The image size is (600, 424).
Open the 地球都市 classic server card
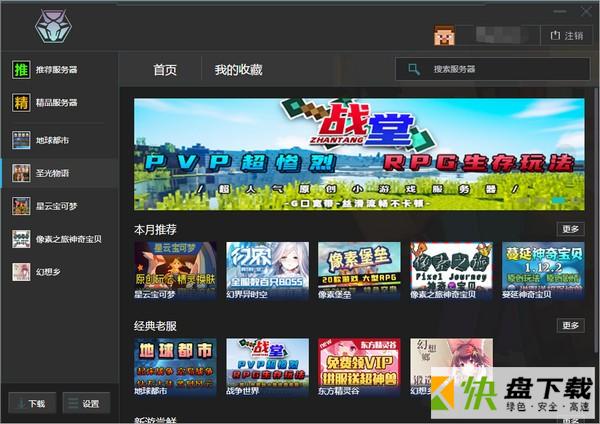[175, 367]
